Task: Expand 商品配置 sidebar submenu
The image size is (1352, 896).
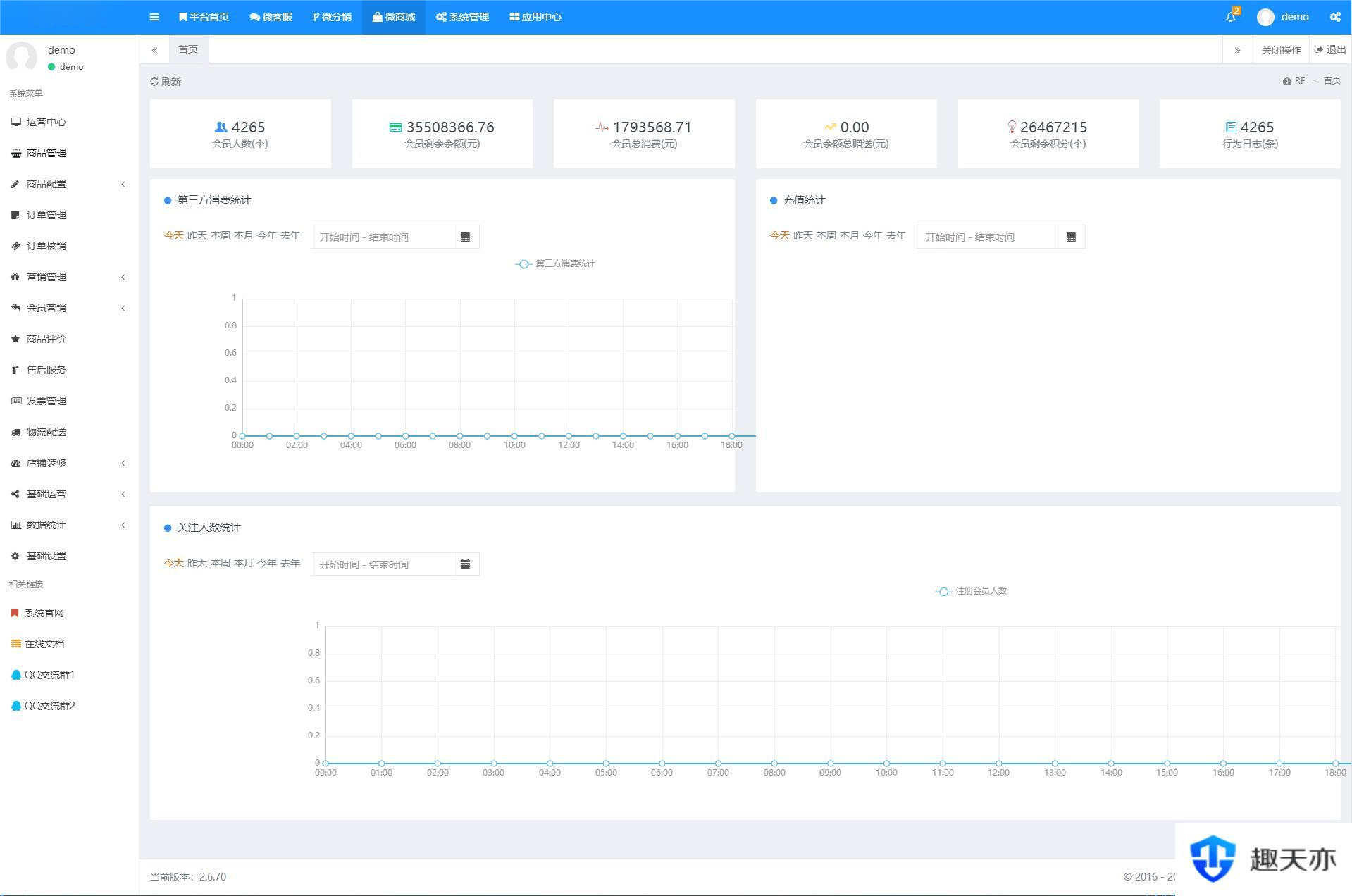Action: tap(68, 184)
